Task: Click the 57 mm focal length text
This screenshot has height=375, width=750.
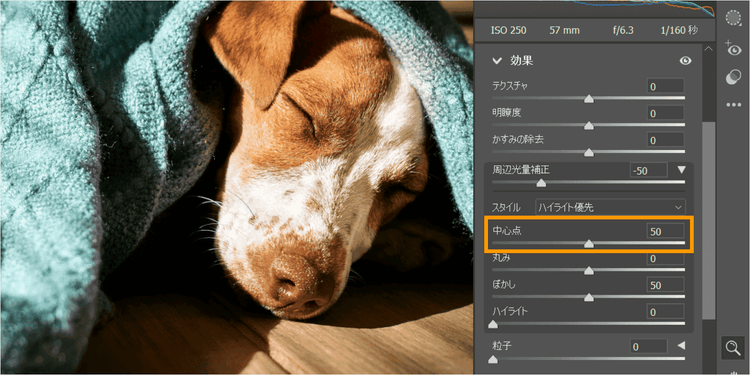Action: tap(564, 31)
